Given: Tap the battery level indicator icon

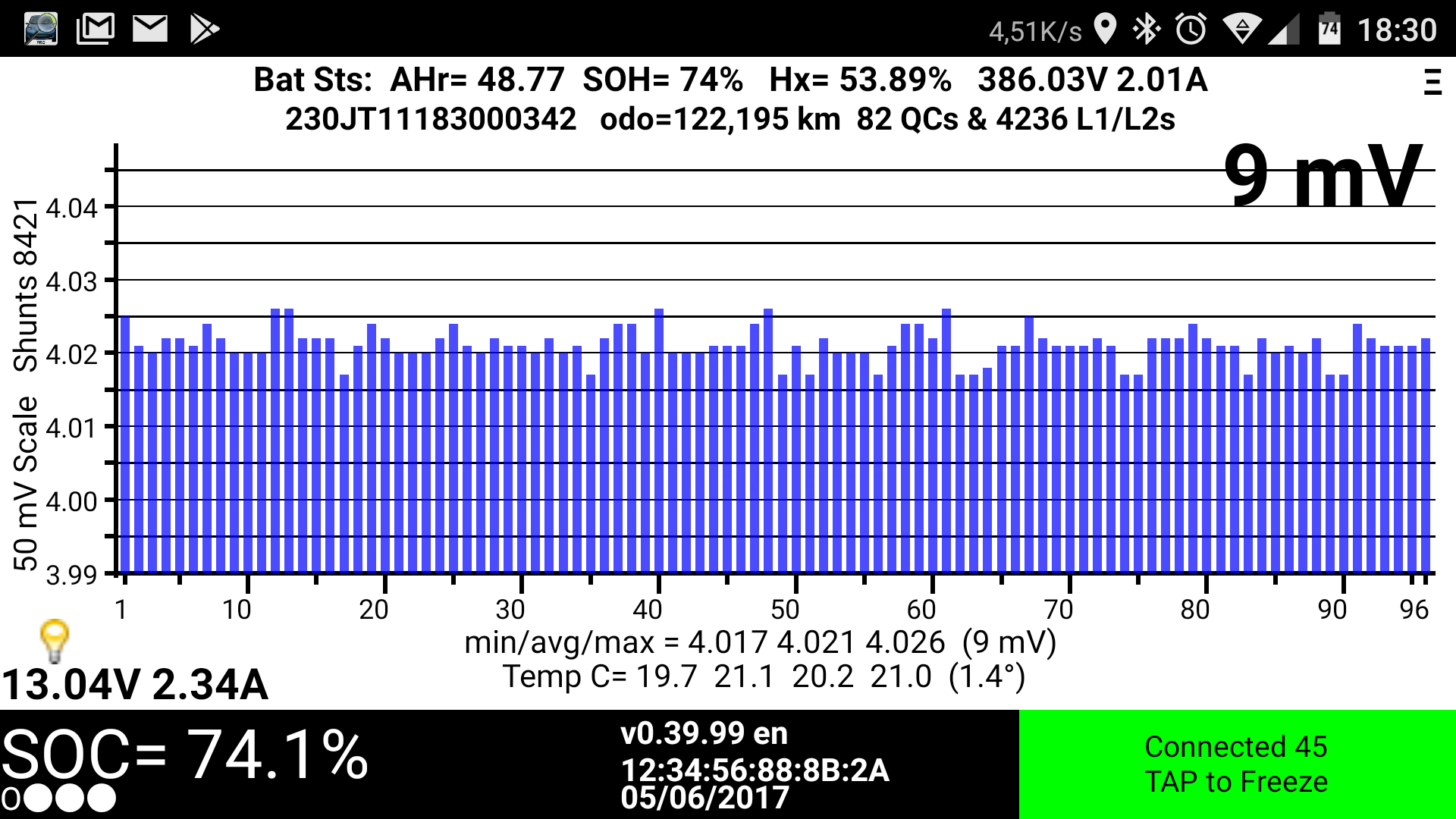Looking at the screenshot, I should (x=1329, y=30).
